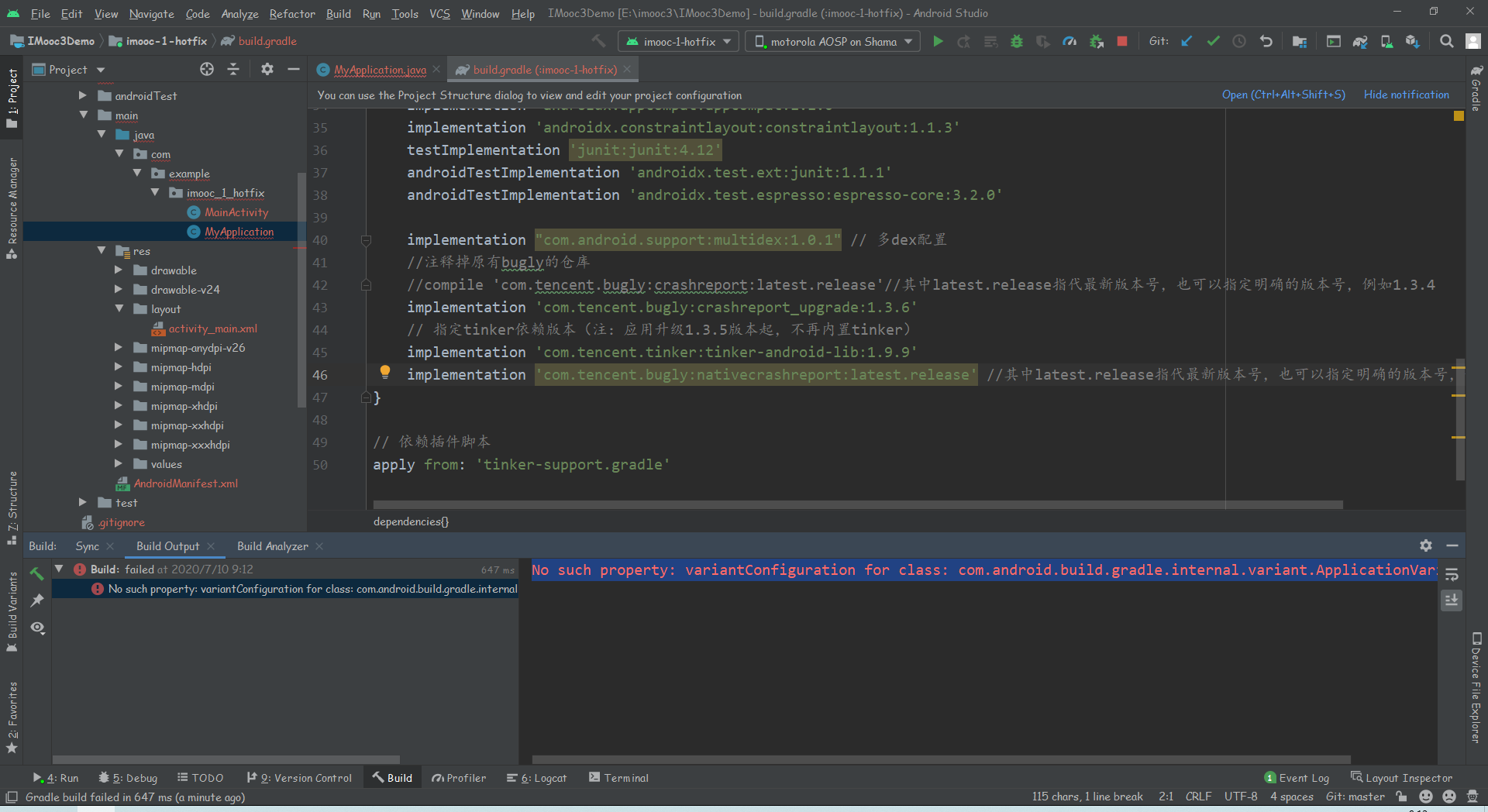Click the Git Commit checkmark
This screenshot has width=1488, height=812.
click(x=1213, y=41)
